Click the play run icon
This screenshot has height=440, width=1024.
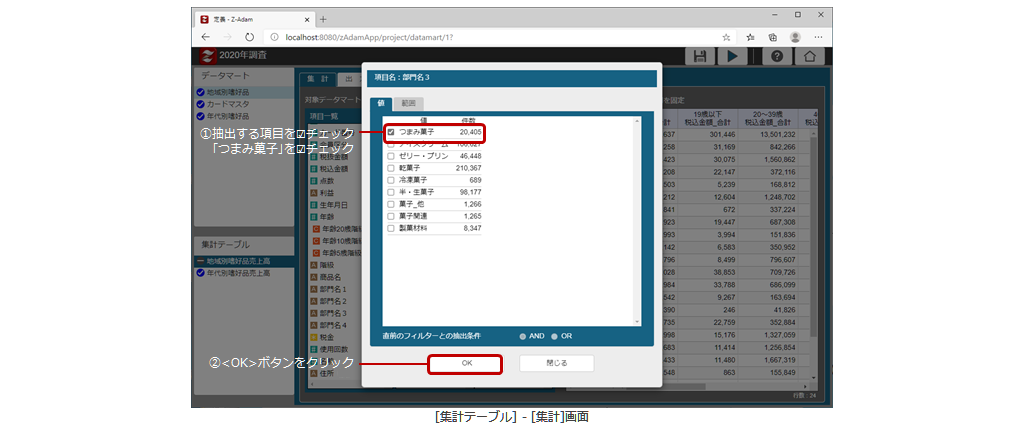tap(733, 56)
